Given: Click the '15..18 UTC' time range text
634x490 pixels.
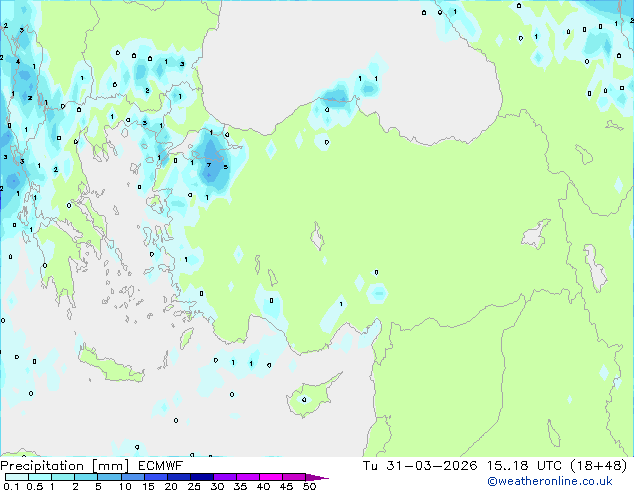Looking at the screenshot, I should (x=524, y=466).
